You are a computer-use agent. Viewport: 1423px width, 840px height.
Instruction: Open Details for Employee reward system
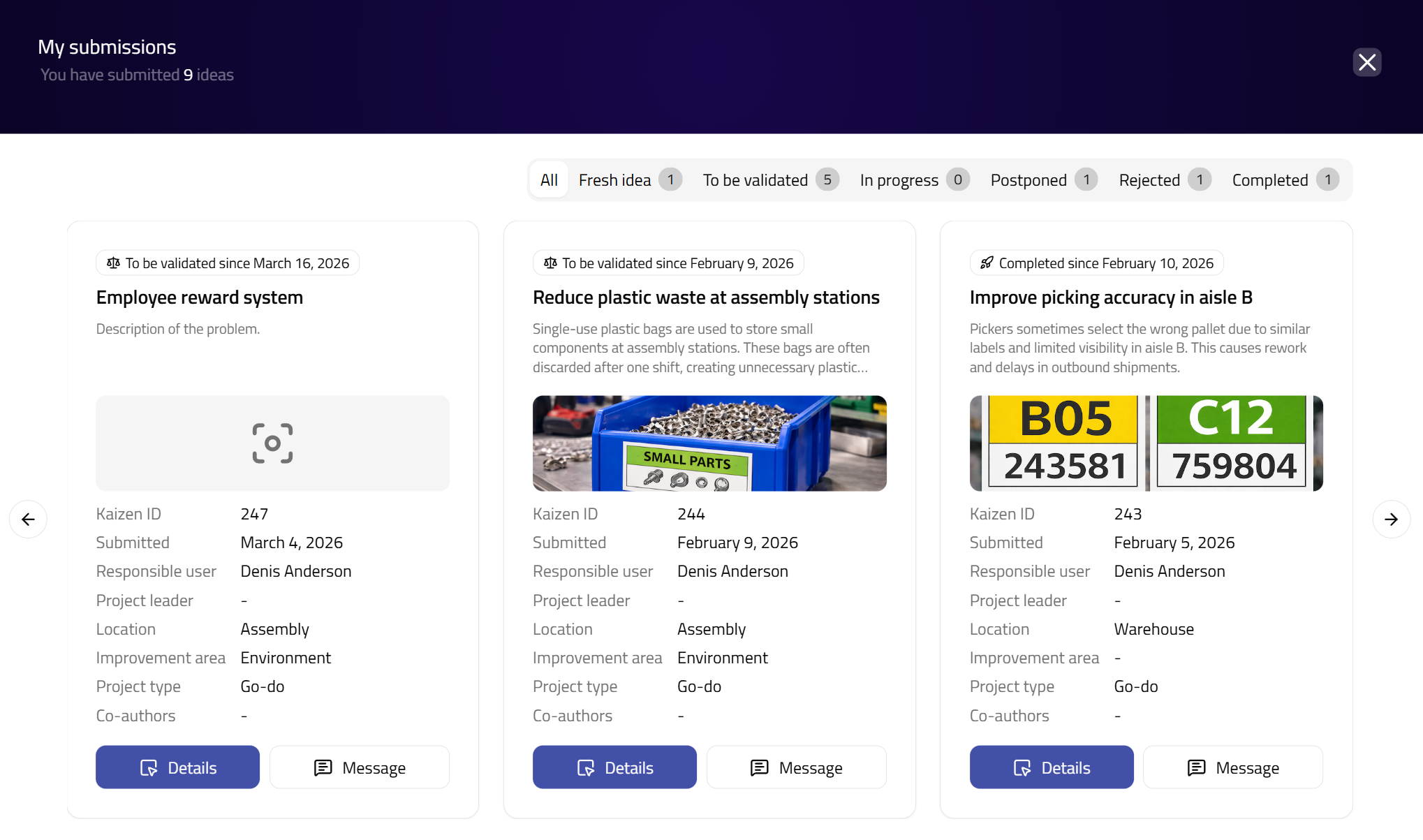177,767
